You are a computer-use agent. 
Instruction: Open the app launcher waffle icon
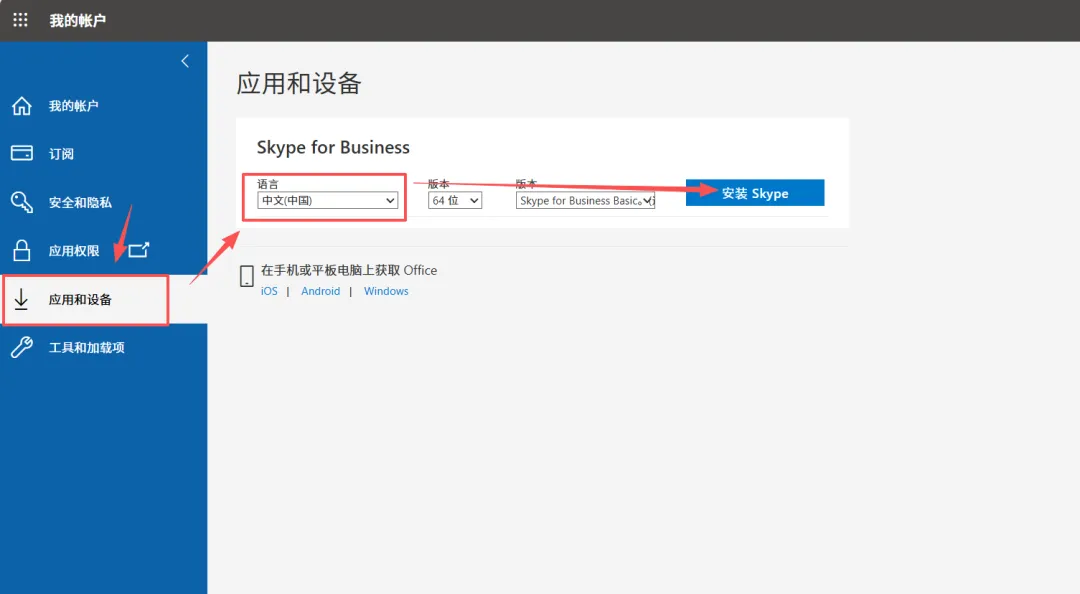(x=21, y=20)
